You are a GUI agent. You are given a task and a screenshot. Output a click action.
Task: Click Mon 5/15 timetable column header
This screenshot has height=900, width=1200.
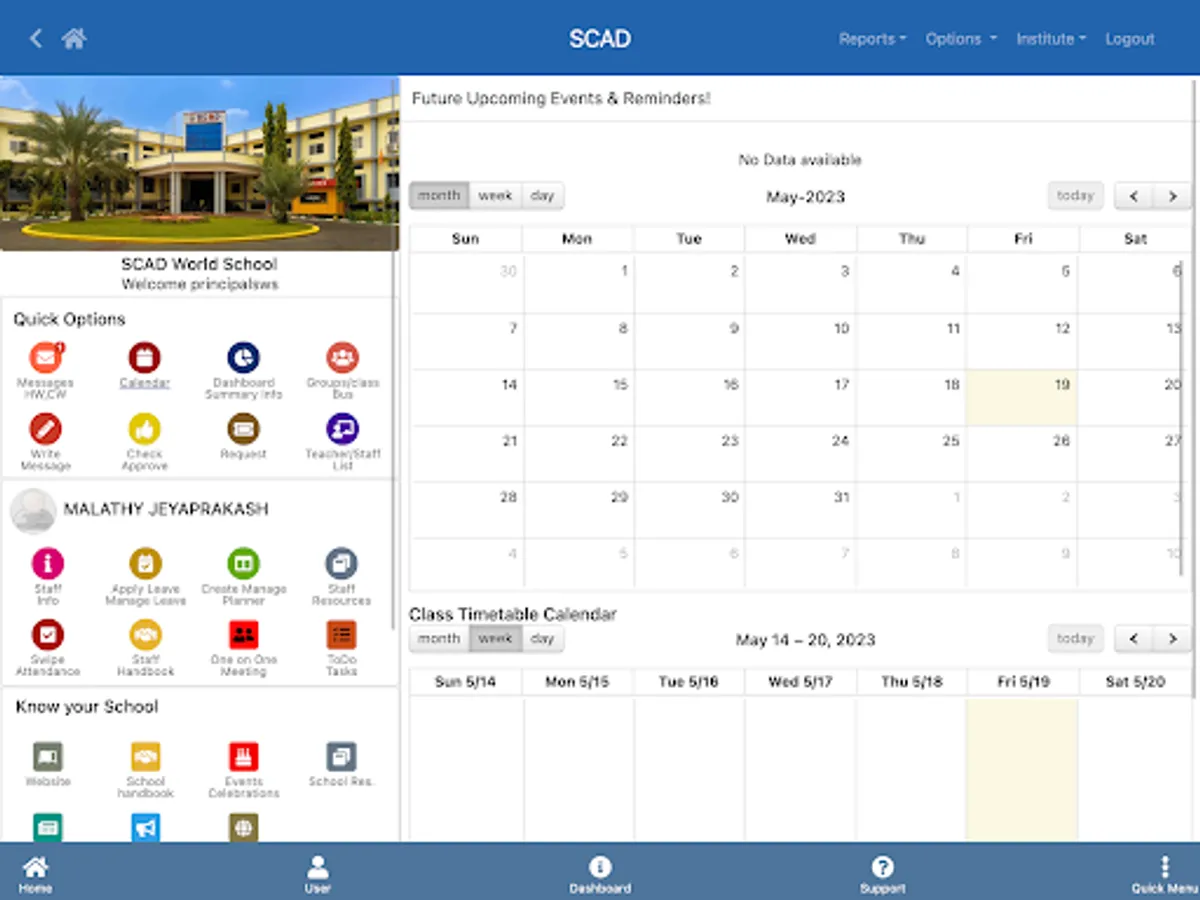pyautogui.click(x=577, y=682)
